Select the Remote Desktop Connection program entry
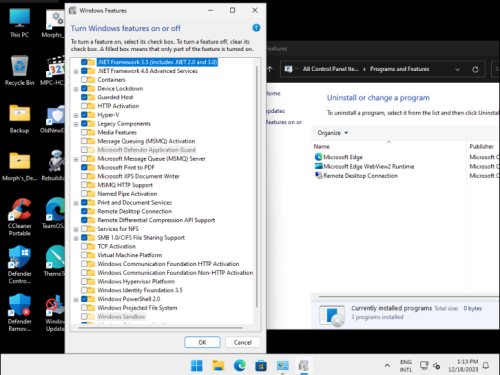The width and height of the screenshot is (500, 375). (360, 176)
